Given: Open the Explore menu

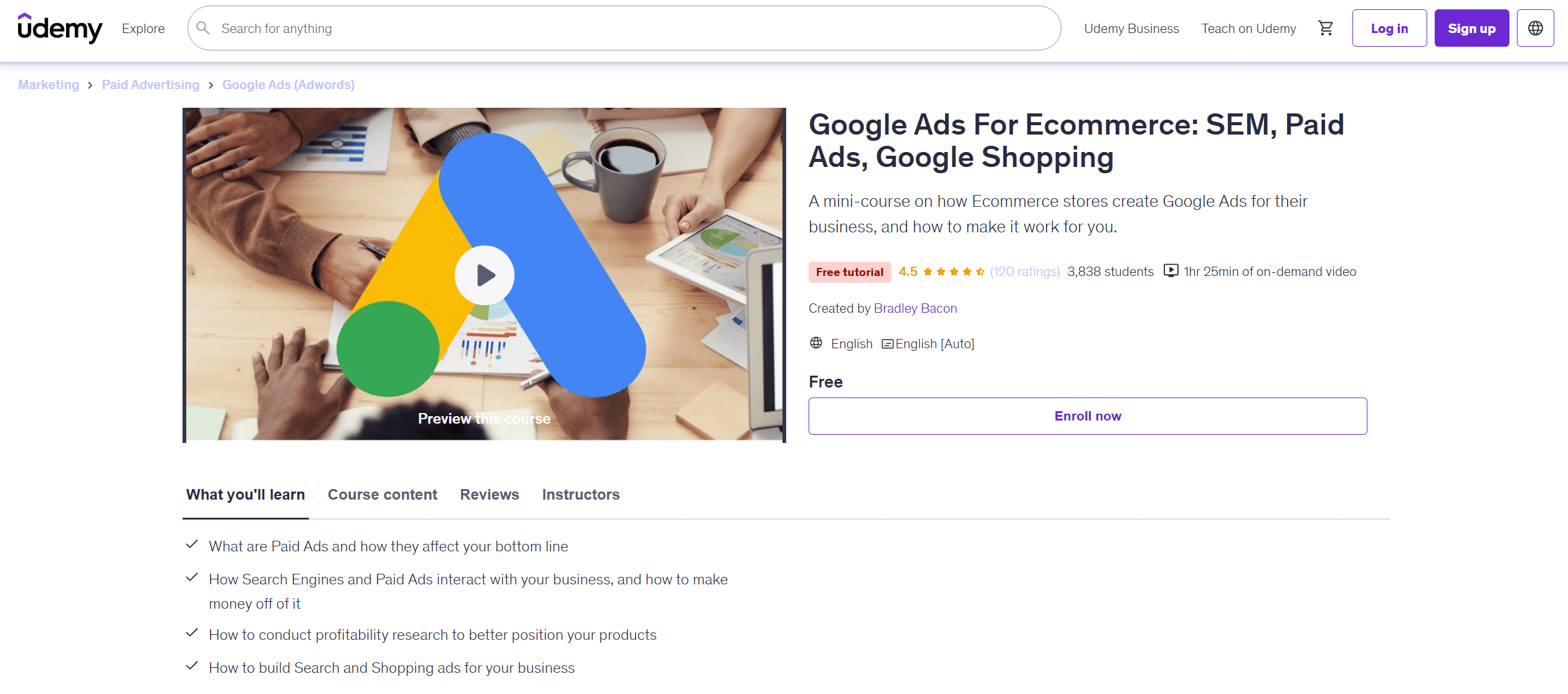Looking at the screenshot, I should pyautogui.click(x=143, y=28).
